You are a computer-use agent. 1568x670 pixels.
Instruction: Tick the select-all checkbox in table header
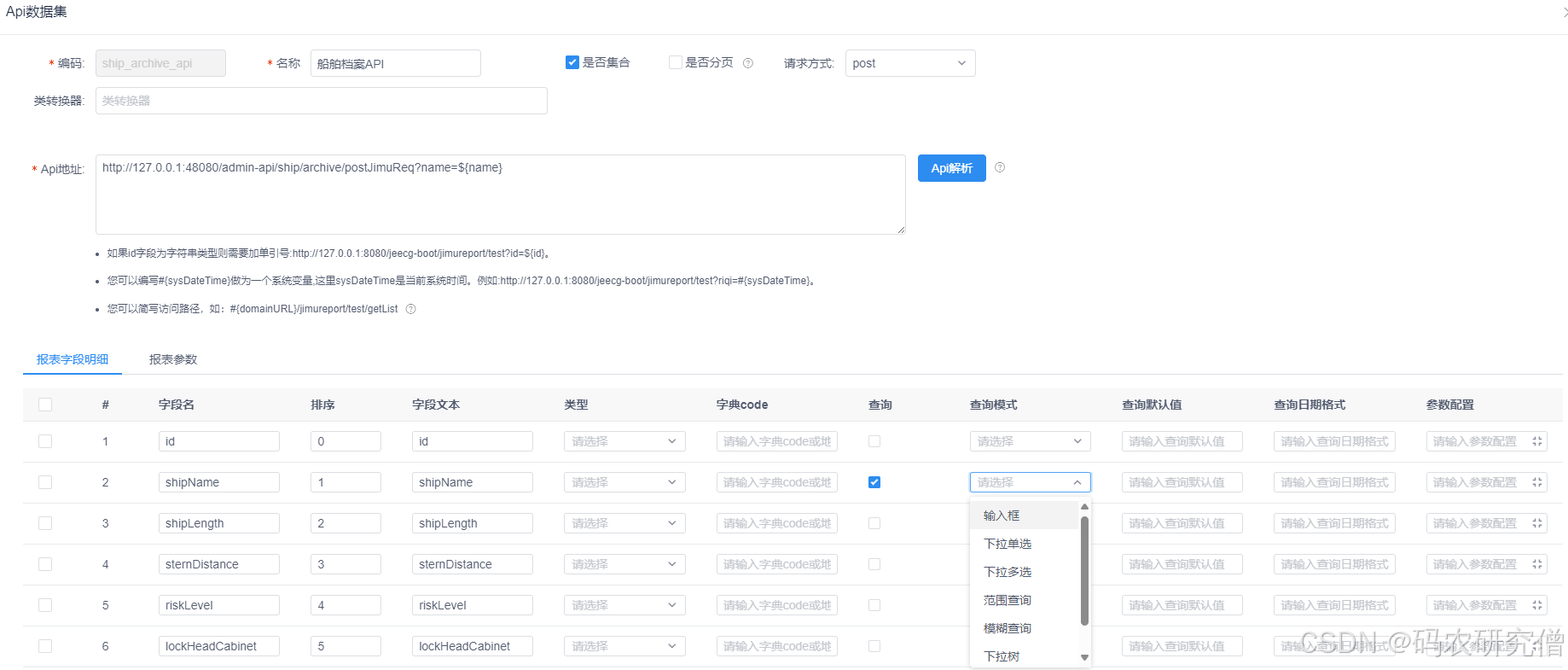pyautogui.click(x=45, y=405)
